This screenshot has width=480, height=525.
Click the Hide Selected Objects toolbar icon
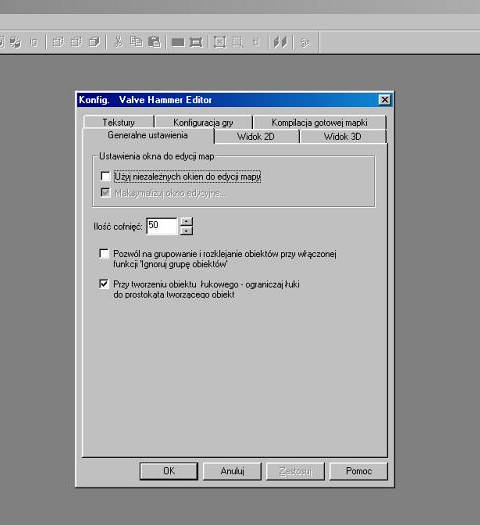click(58, 42)
